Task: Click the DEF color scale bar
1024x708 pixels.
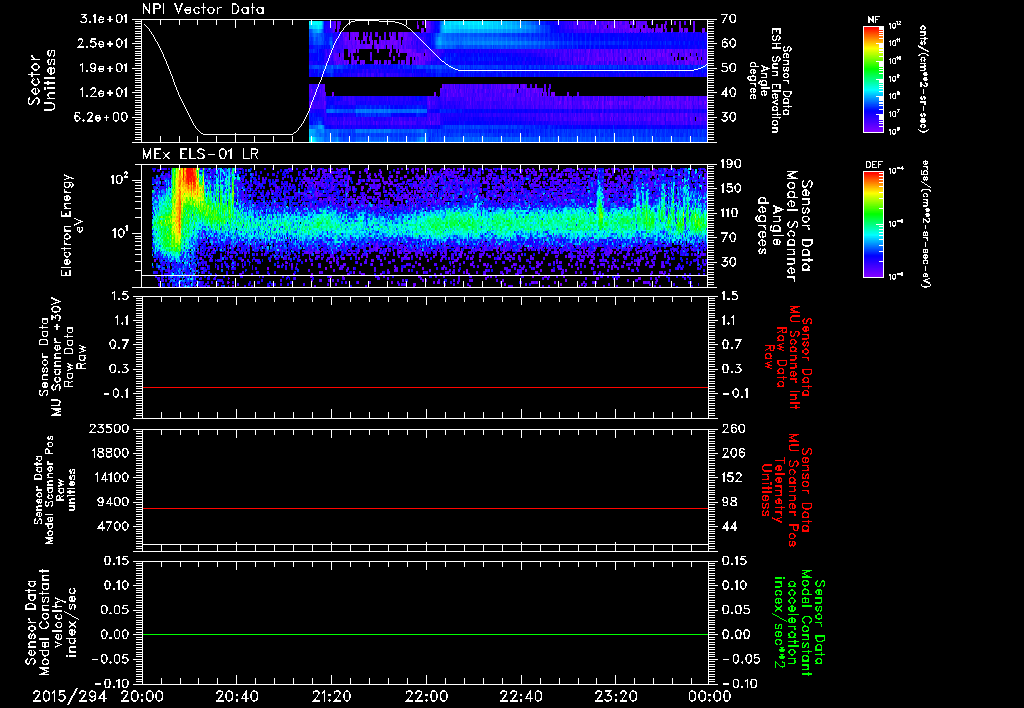Action: pos(873,224)
